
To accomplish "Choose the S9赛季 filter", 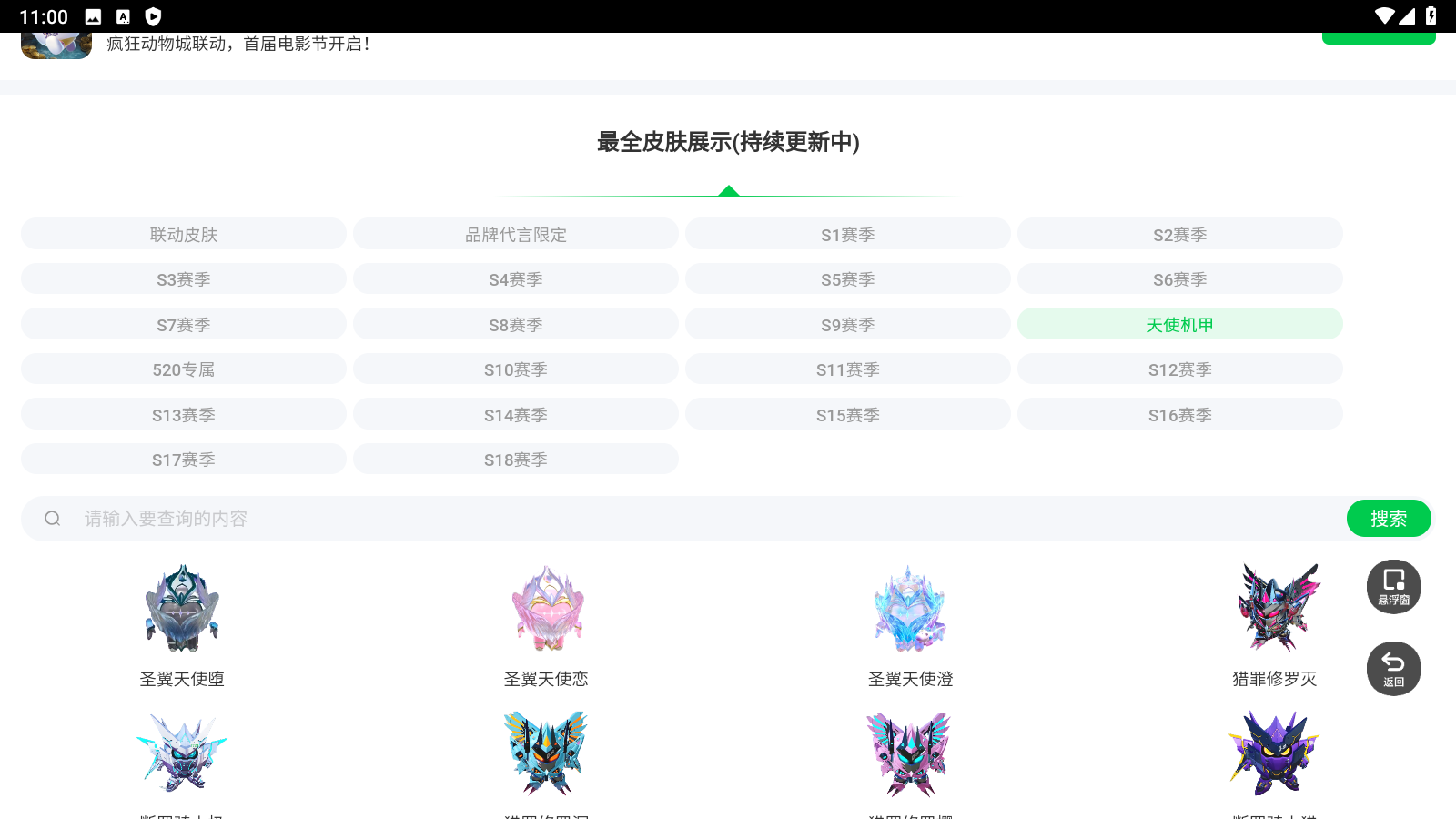I will point(847,324).
